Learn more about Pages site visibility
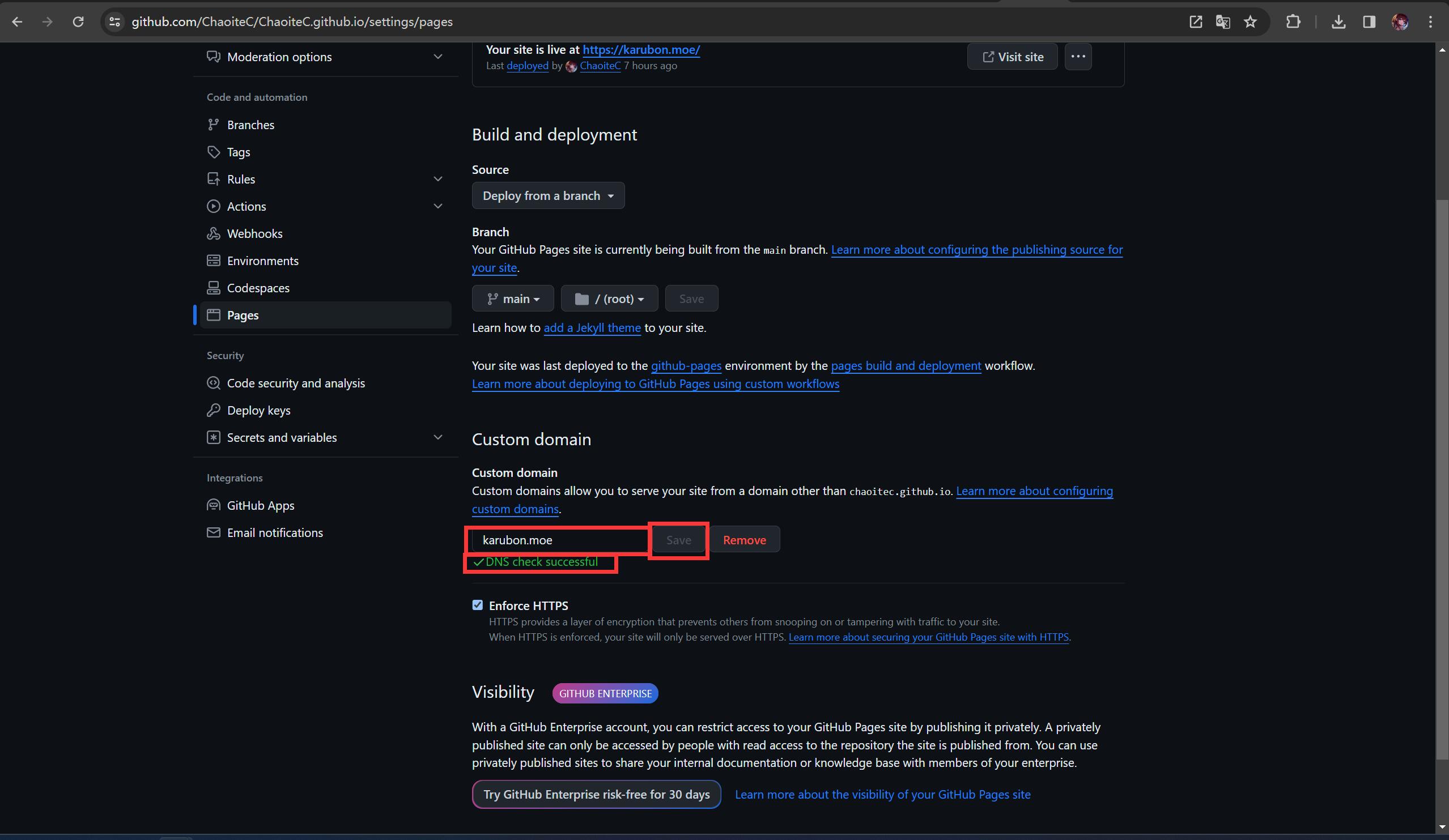 click(883, 794)
